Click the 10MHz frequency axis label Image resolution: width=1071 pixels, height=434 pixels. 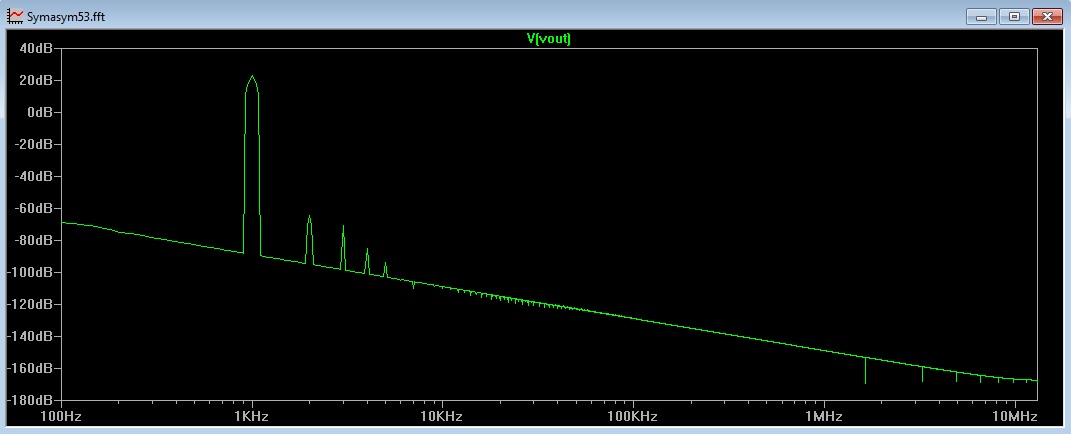point(1014,416)
